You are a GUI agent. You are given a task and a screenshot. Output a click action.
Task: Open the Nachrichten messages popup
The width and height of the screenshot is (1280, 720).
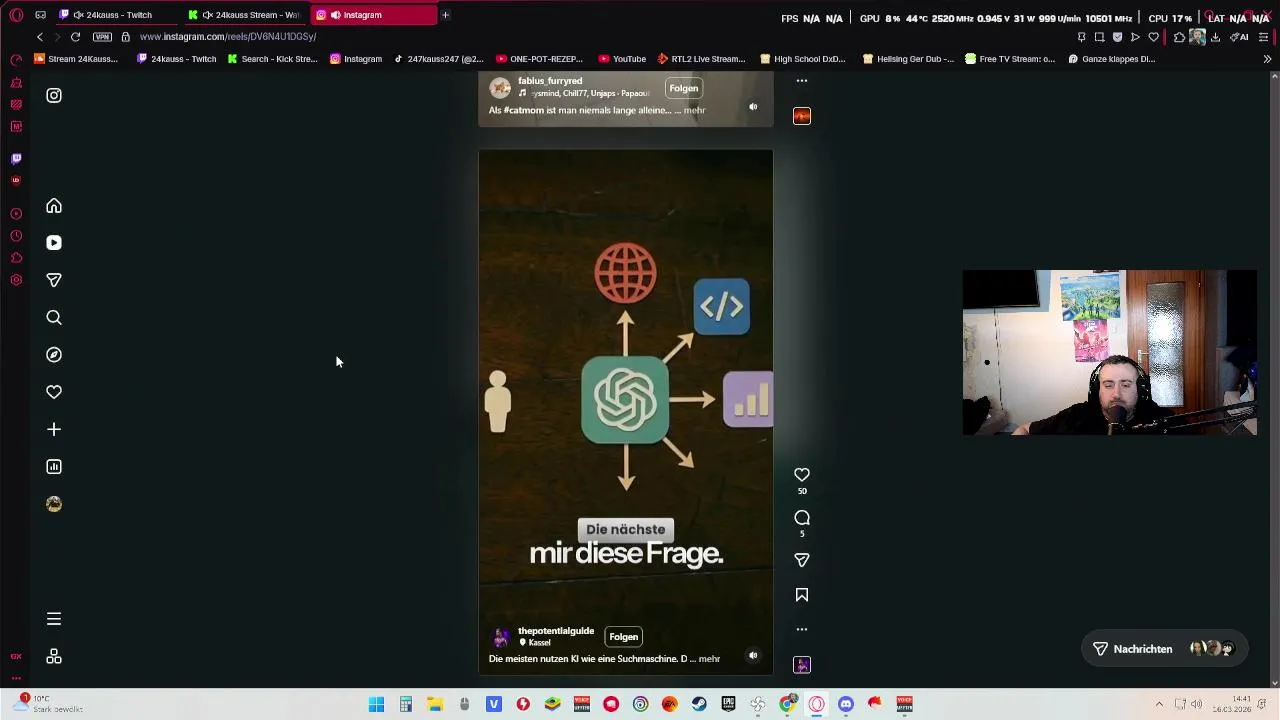[x=1163, y=649]
